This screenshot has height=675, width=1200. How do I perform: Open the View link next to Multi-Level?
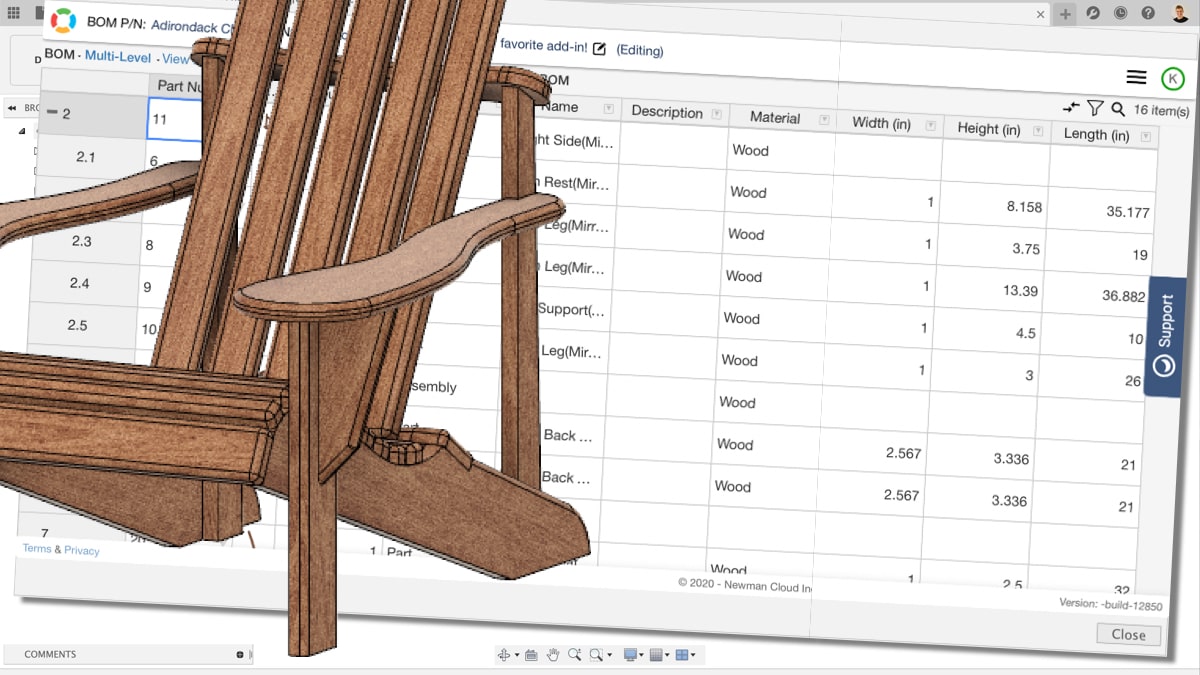click(176, 59)
